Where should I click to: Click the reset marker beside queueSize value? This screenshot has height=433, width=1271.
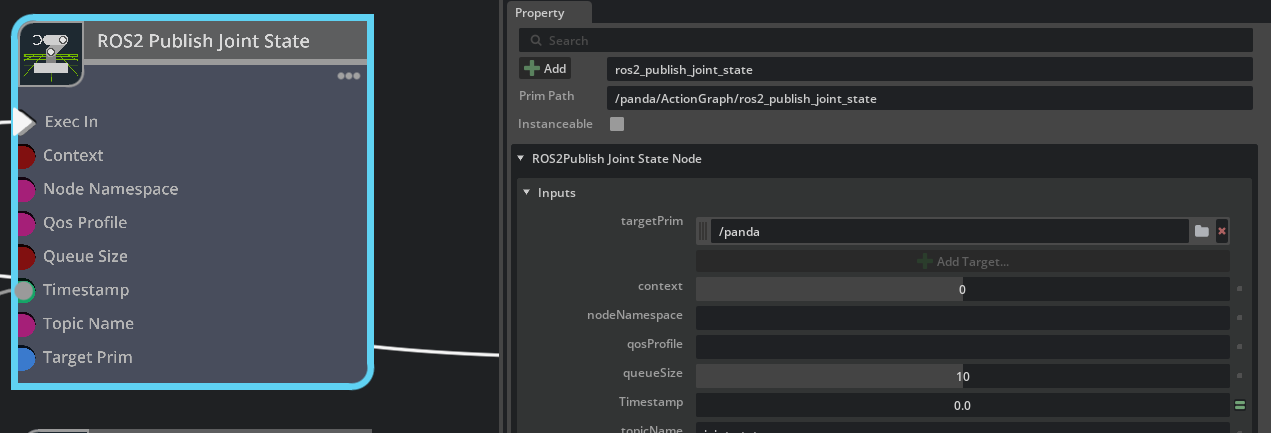click(x=1240, y=376)
